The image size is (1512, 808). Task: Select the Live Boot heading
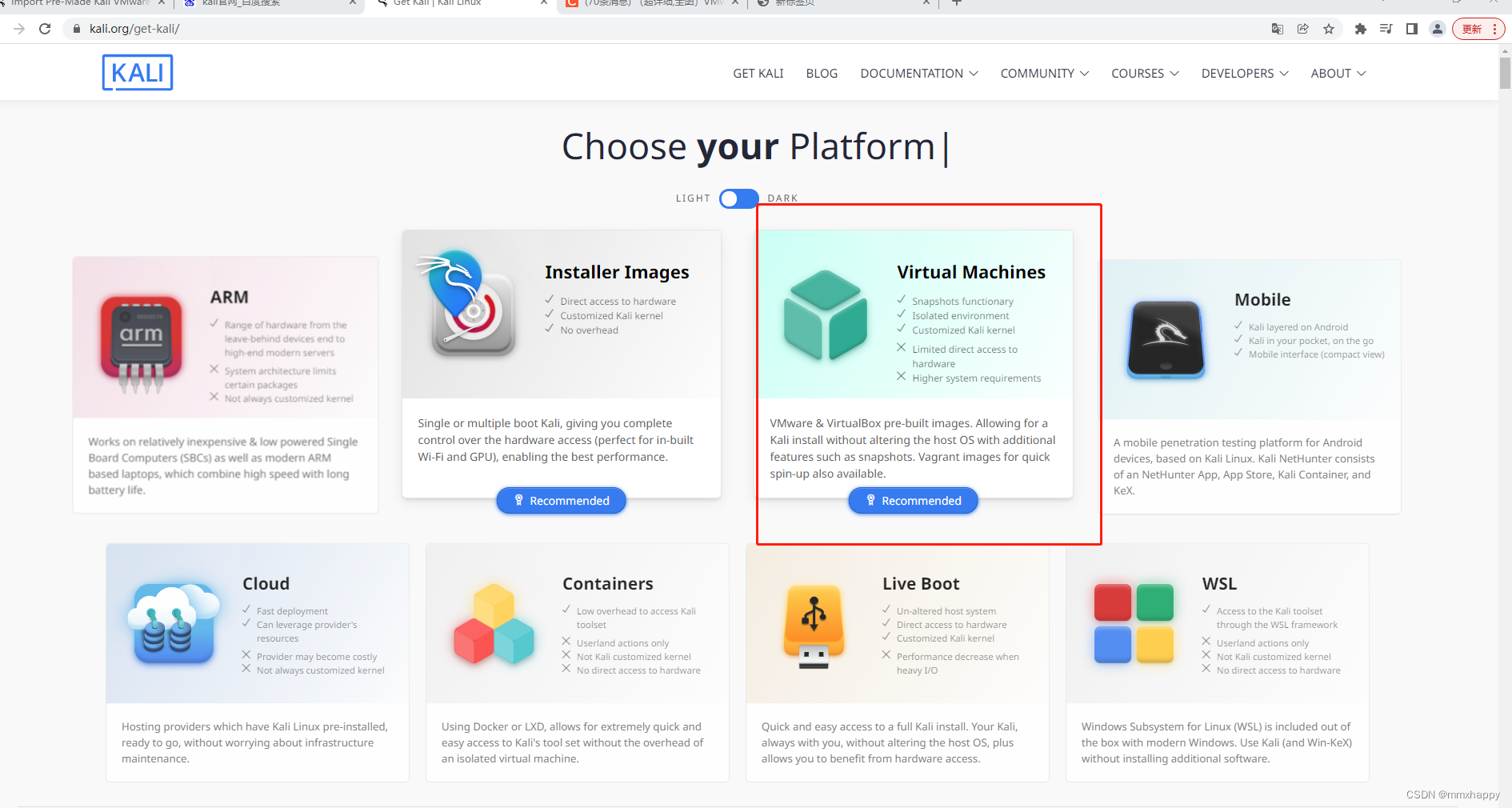click(x=921, y=583)
